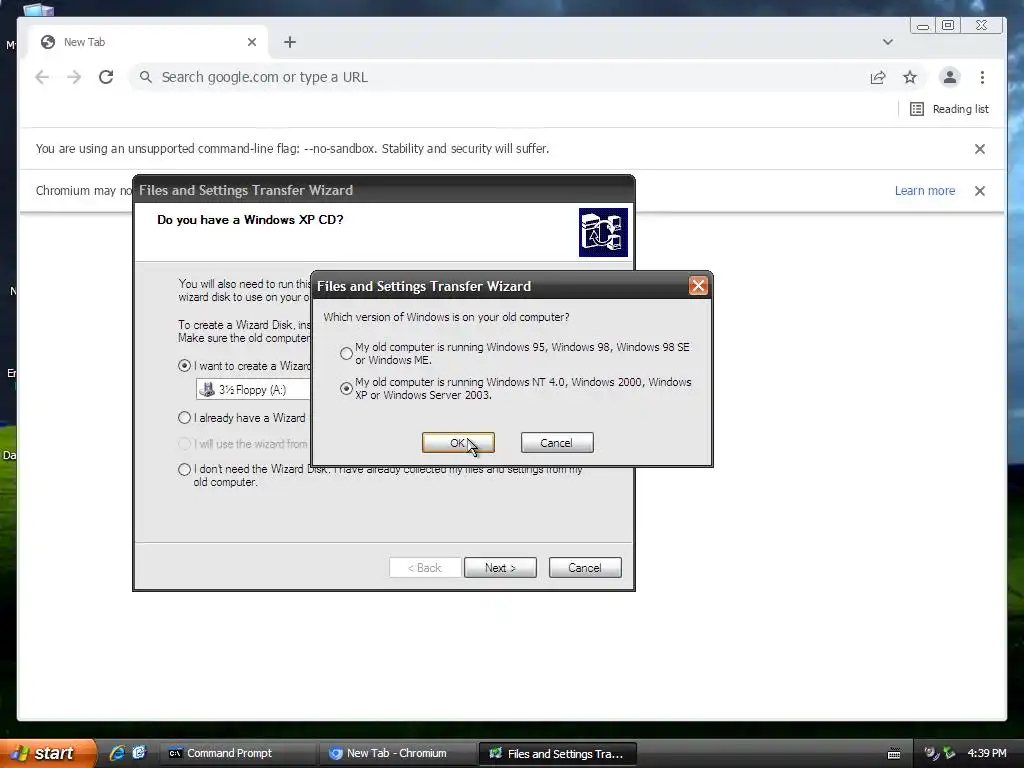This screenshot has height=768, width=1024.
Task: Click the search icon in the address bar
Action: [x=146, y=77]
